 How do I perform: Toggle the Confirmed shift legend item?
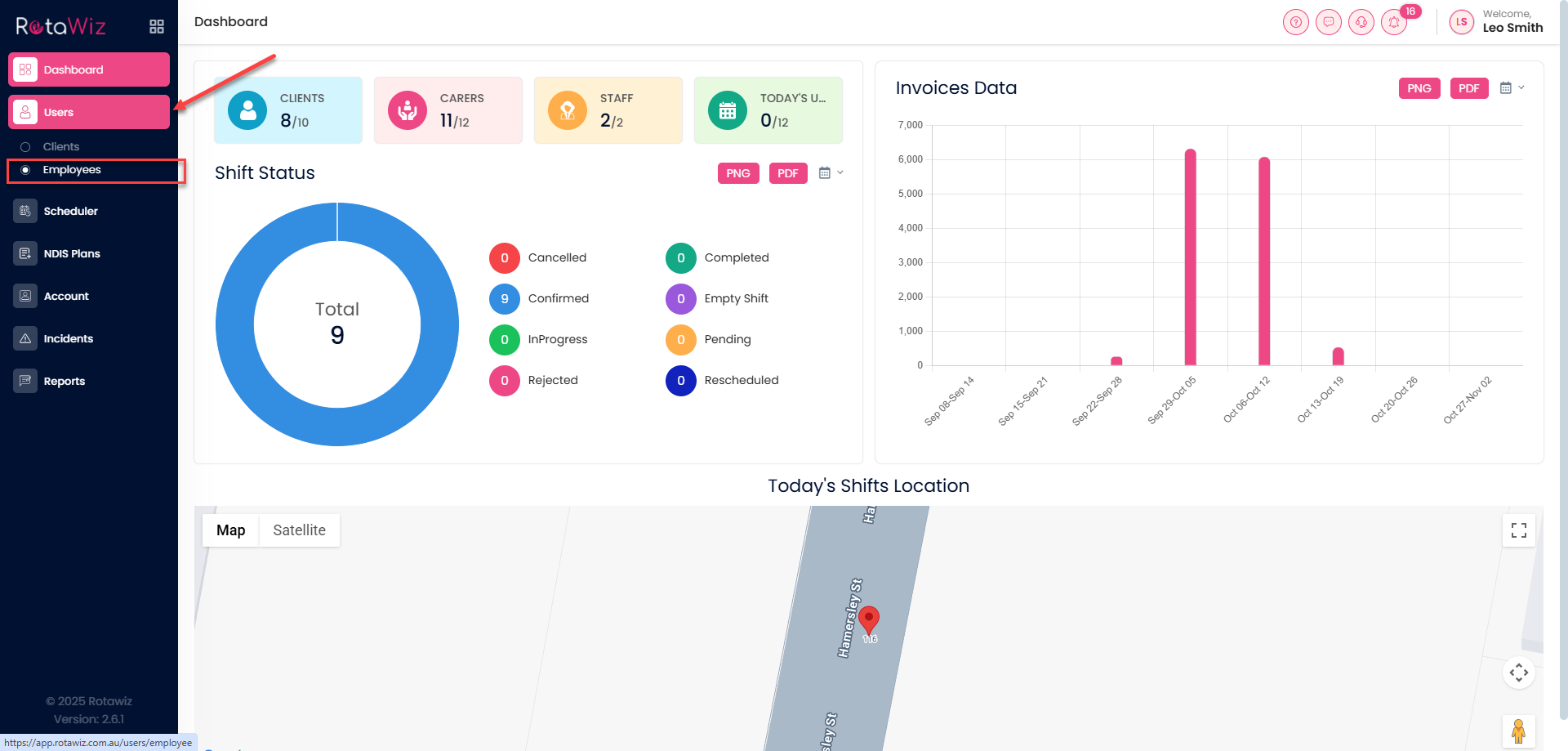pos(539,299)
